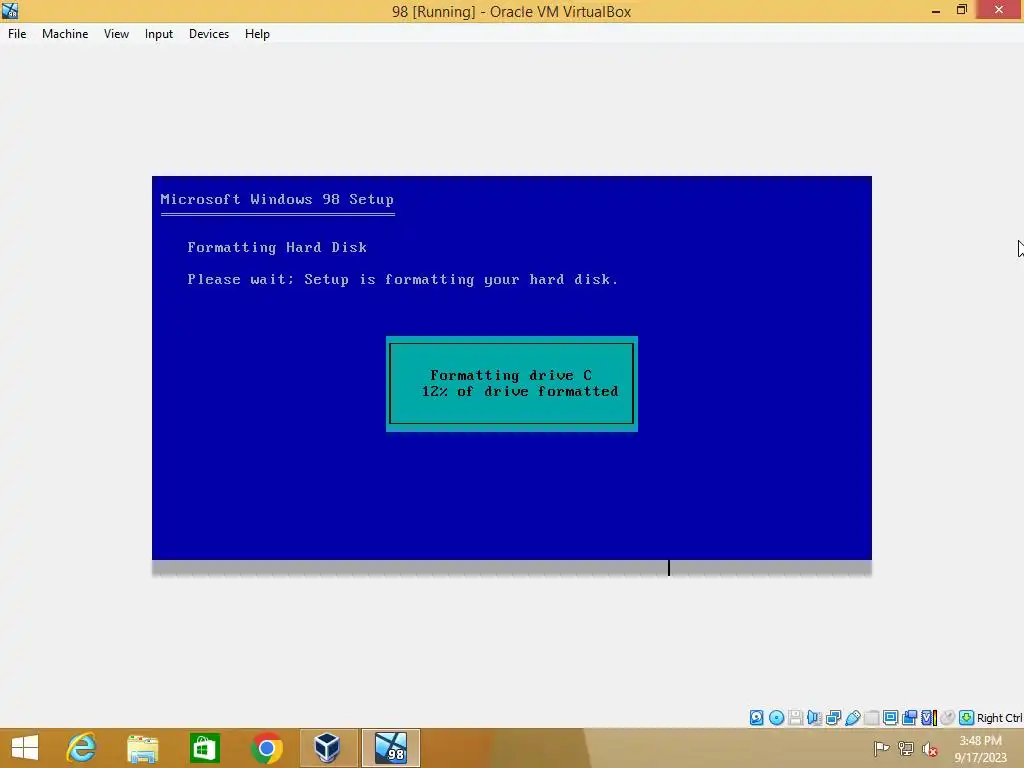Screen dimensions: 1024x768
Task: Click the display monitor indicator icon
Action: pyautogui.click(x=890, y=718)
